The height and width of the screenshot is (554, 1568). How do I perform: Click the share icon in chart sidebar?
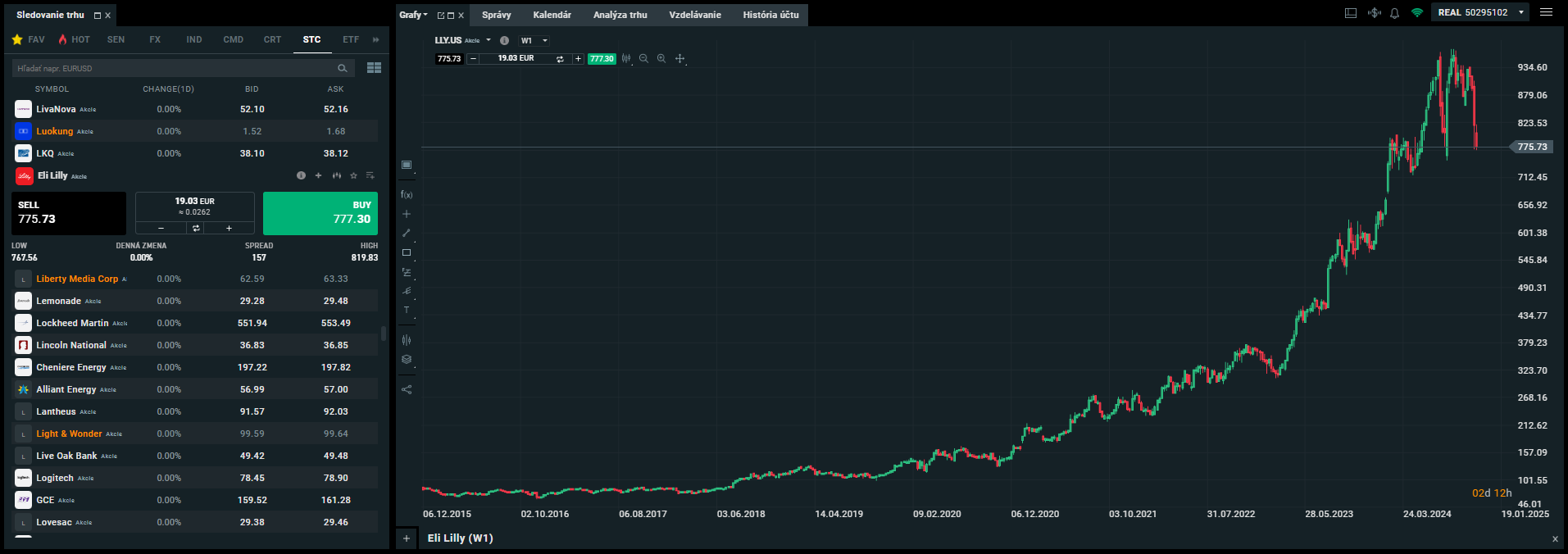click(407, 389)
